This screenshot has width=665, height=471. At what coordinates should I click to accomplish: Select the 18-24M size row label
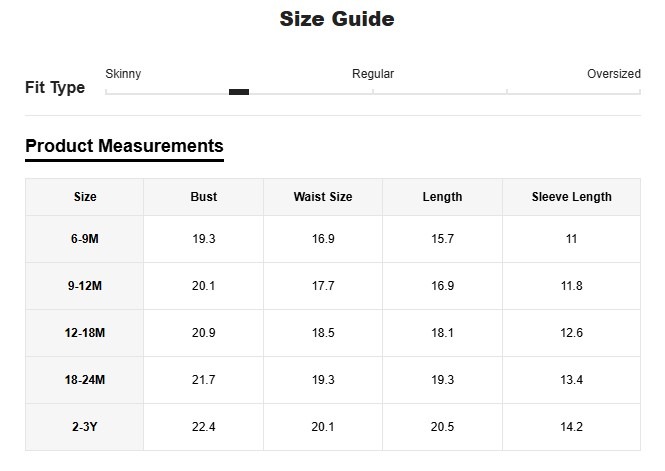(85, 380)
